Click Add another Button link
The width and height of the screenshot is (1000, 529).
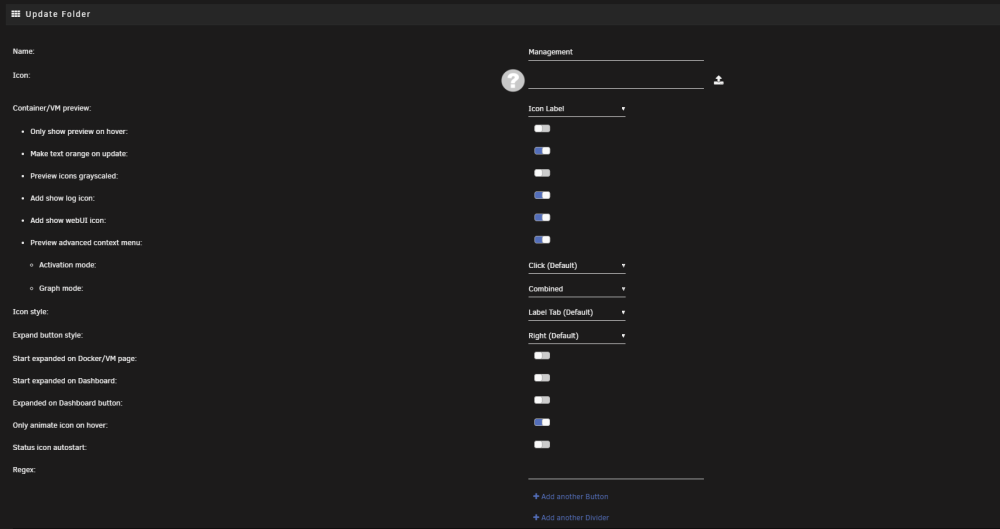(571, 496)
